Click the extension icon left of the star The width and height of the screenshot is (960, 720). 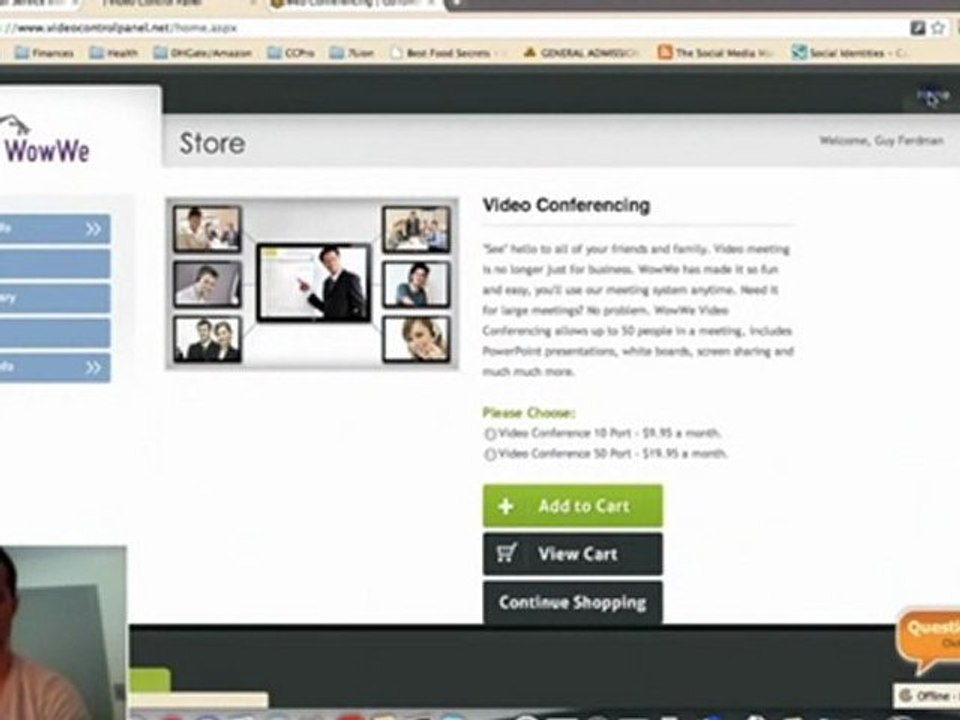tap(917, 28)
